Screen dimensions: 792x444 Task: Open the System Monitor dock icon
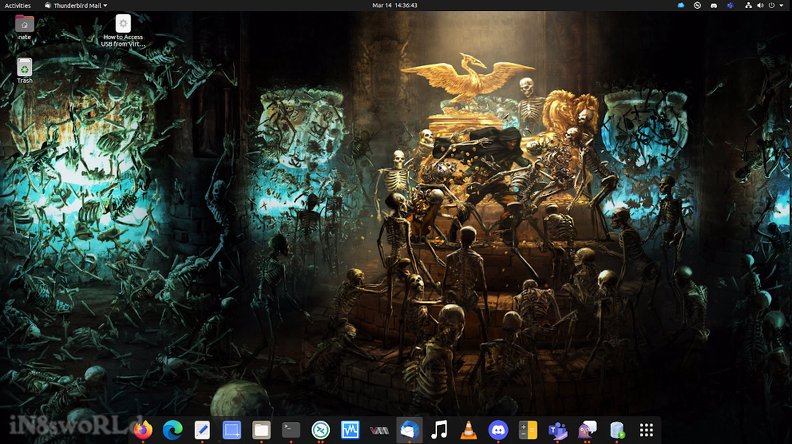coord(350,430)
